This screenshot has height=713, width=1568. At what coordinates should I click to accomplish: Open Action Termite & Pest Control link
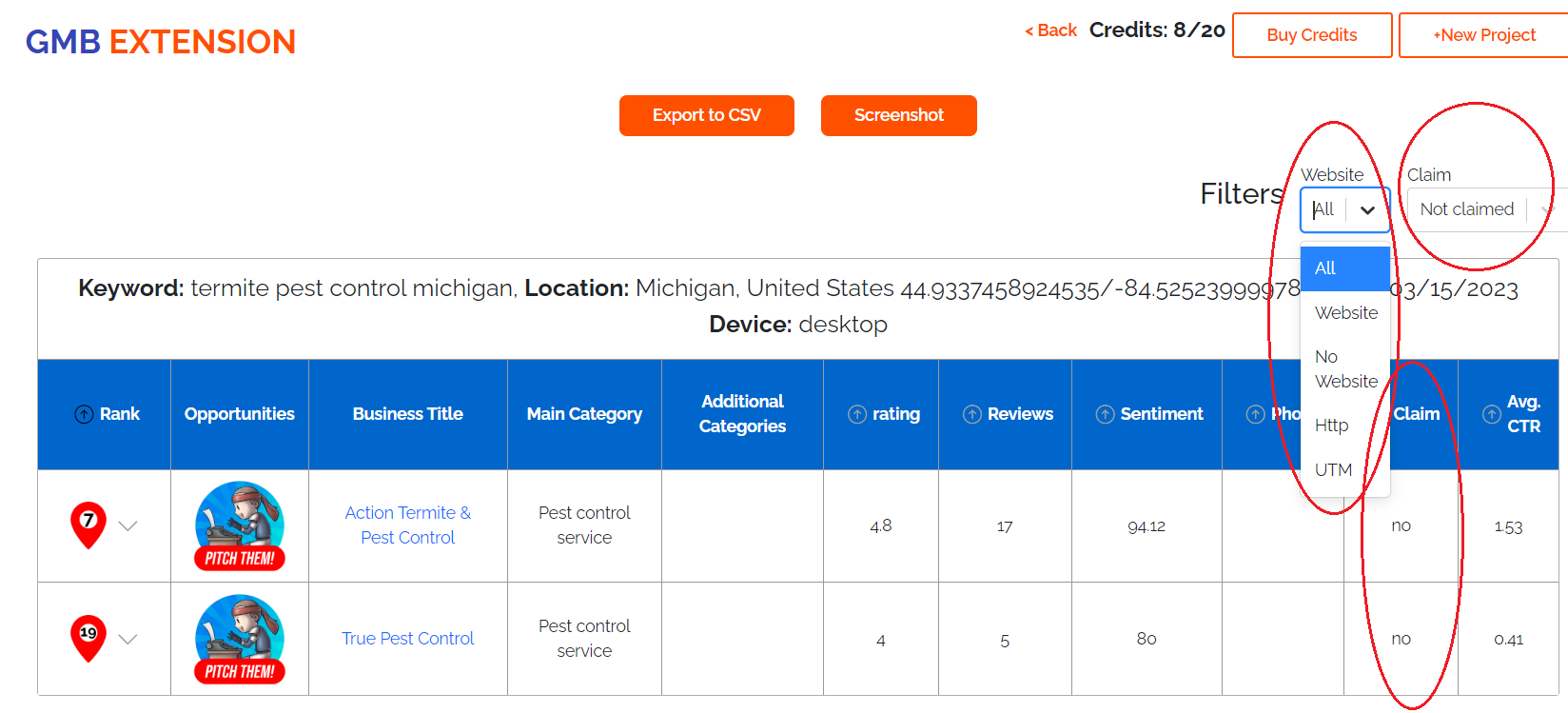(408, 525)
